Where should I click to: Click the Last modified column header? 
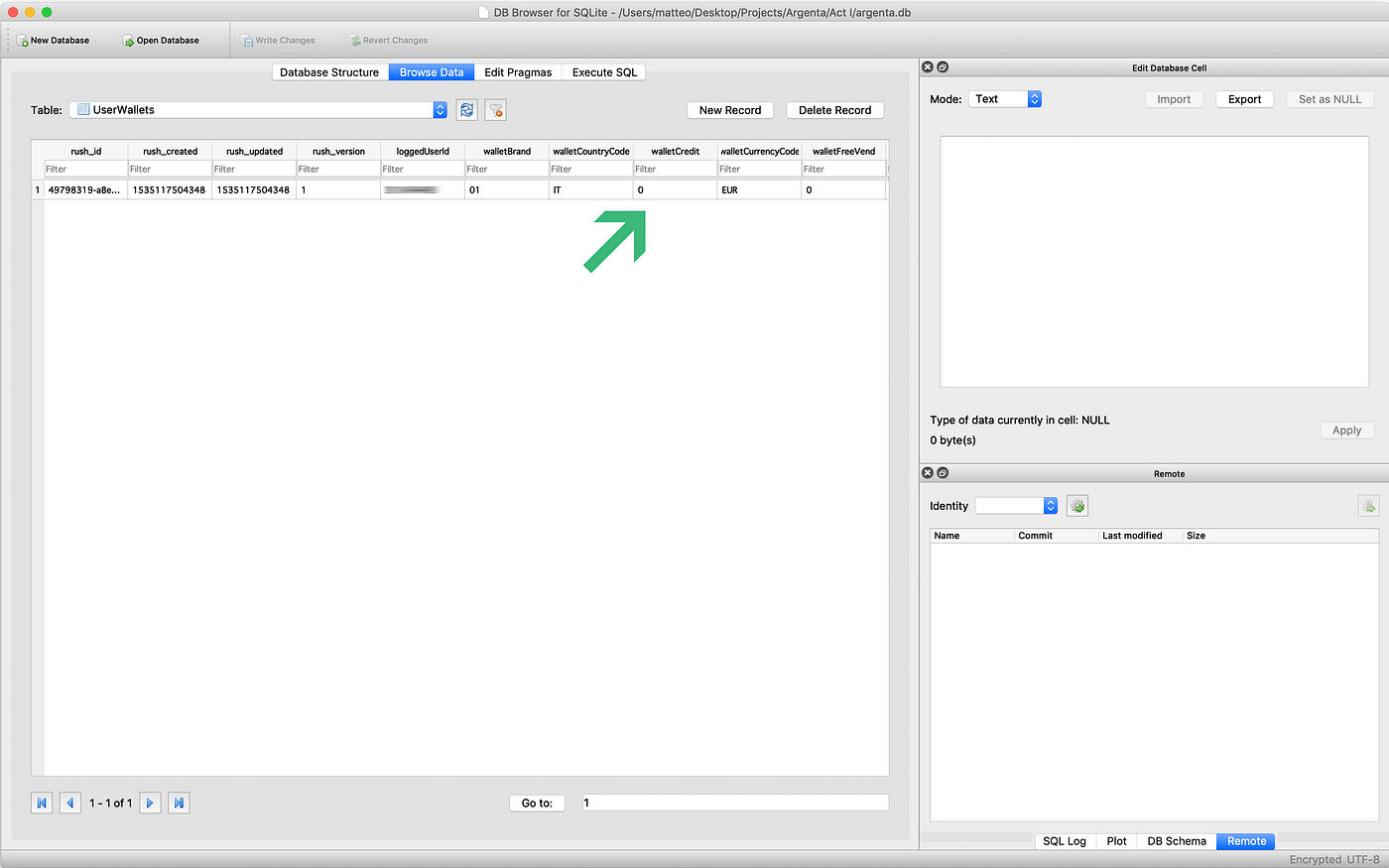click(x=1141, y=536)
